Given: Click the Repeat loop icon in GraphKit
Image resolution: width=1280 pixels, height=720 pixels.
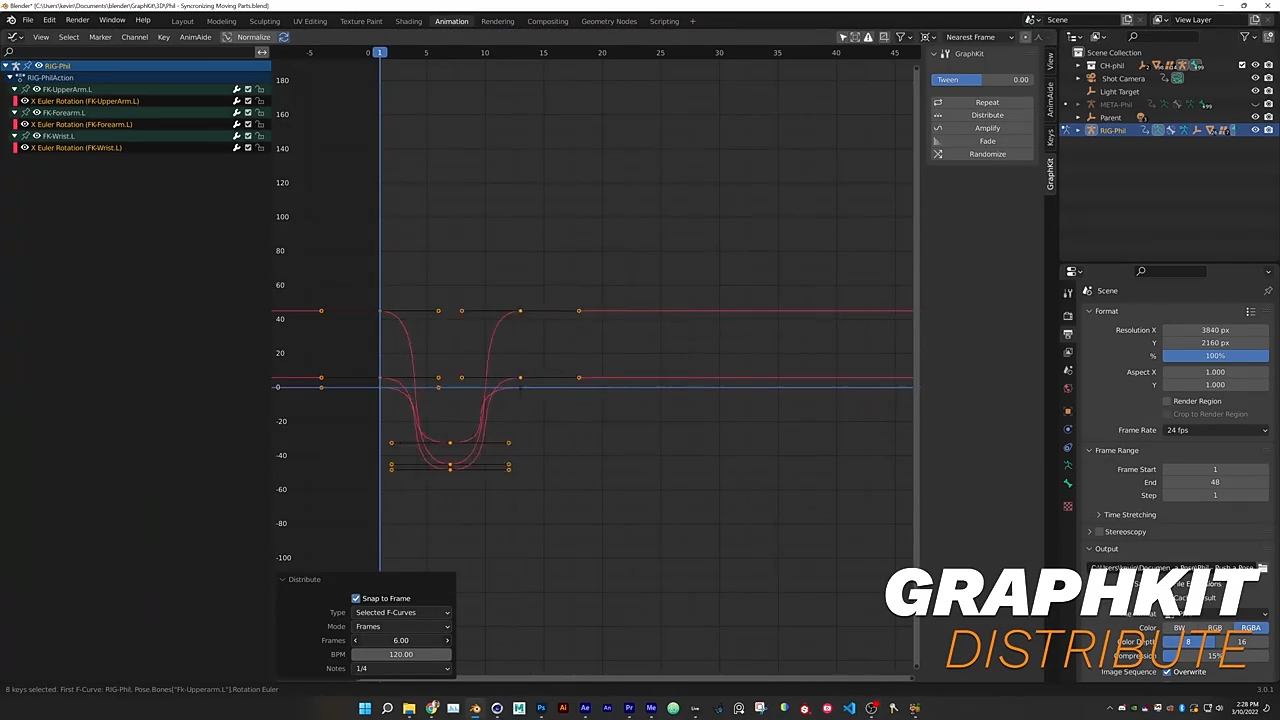Looking at the screenshot, I should pos(938,102).
